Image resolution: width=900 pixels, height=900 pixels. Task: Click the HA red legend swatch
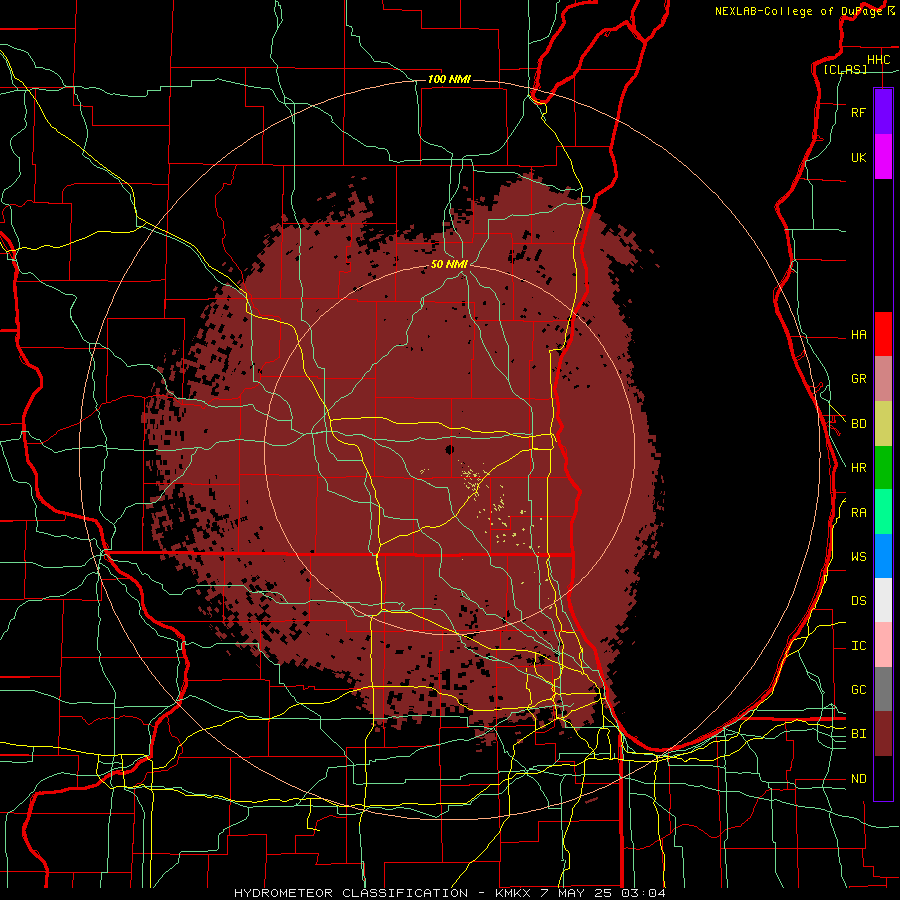[883, 334]
